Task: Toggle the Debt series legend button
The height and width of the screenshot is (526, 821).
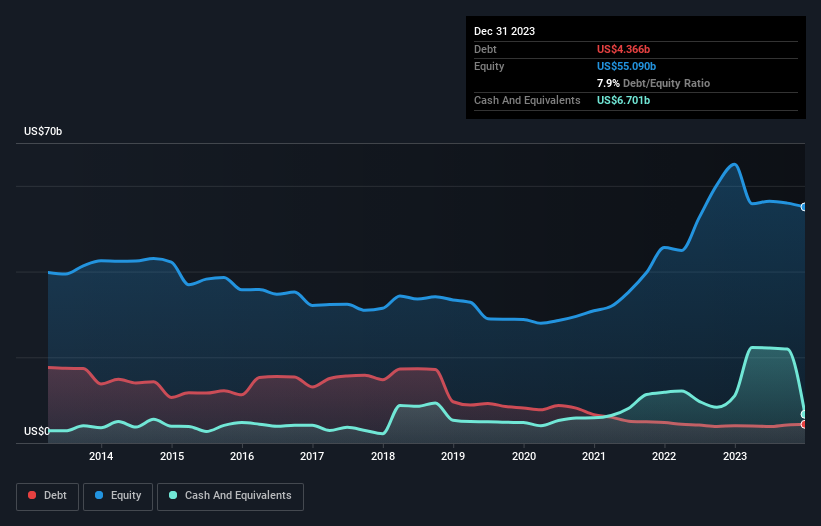Action: coord(48,496)
